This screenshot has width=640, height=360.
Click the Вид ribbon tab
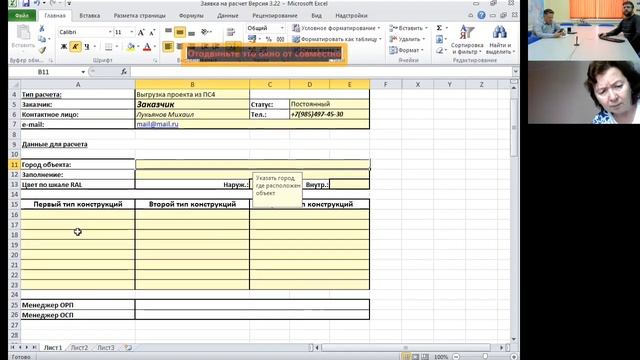(316, 16)
